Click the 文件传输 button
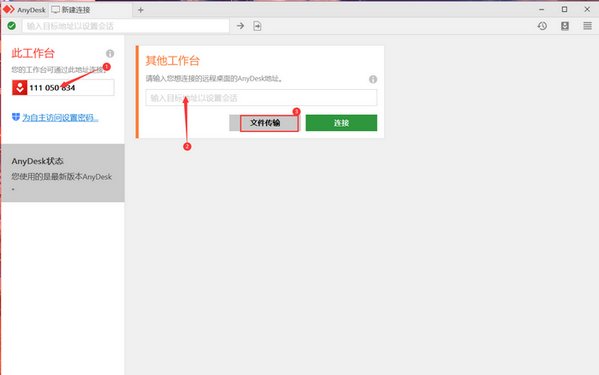This screenshot has height=375, width=599. tap(265, 123)
